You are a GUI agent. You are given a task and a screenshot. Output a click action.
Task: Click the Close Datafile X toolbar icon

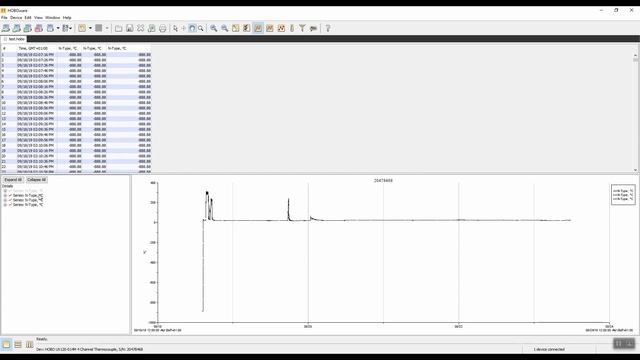(140, 28)
